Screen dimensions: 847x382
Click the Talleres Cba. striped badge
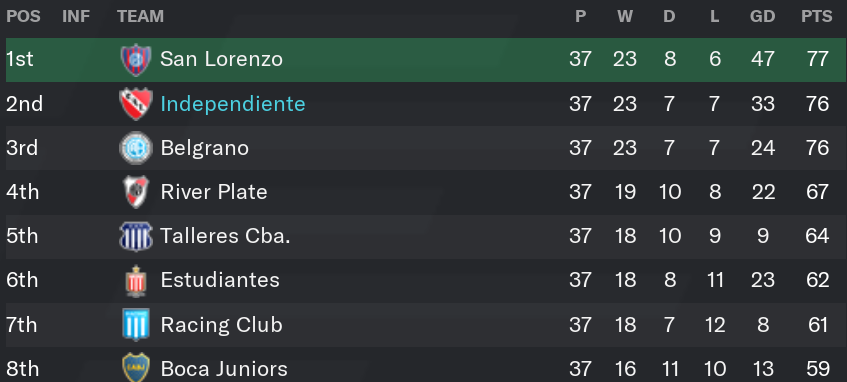136,236
